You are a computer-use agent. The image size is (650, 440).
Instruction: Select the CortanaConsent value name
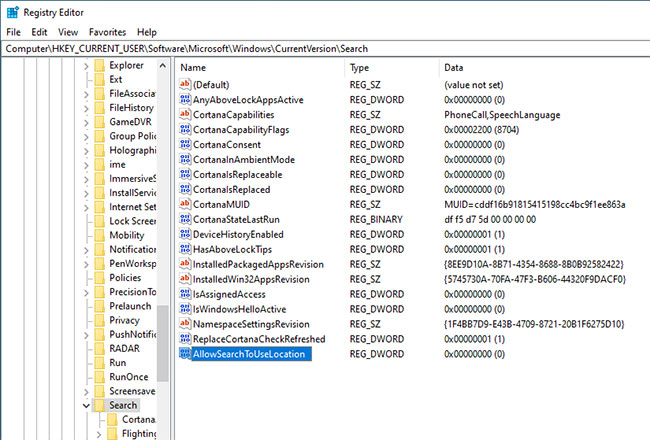tap(227, 144)
